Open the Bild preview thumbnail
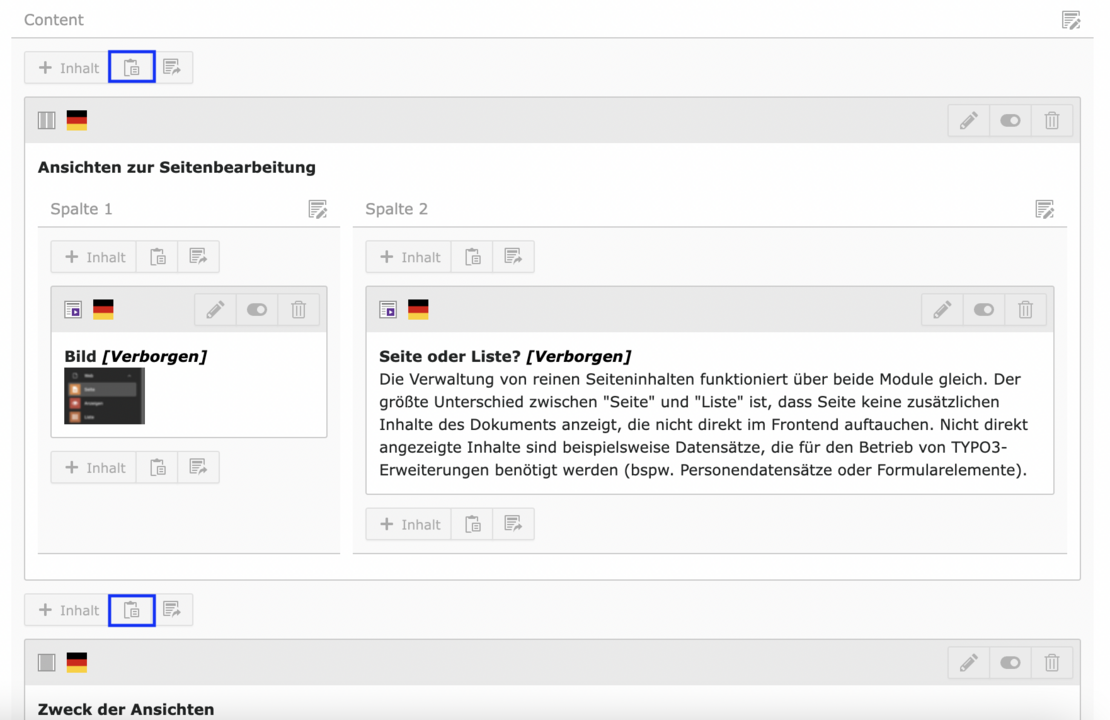This screenshot has width=1110, height=720. (x=104, y=396)
